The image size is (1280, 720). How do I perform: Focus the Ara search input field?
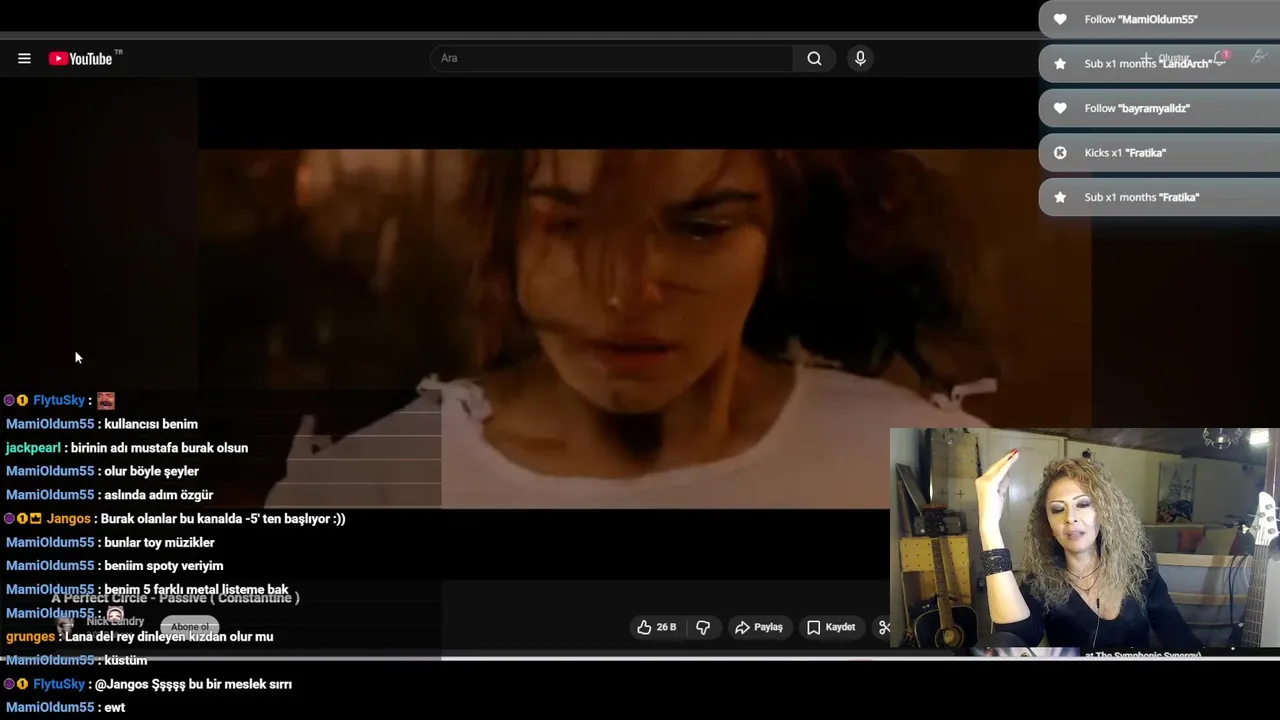pos(612,59)
